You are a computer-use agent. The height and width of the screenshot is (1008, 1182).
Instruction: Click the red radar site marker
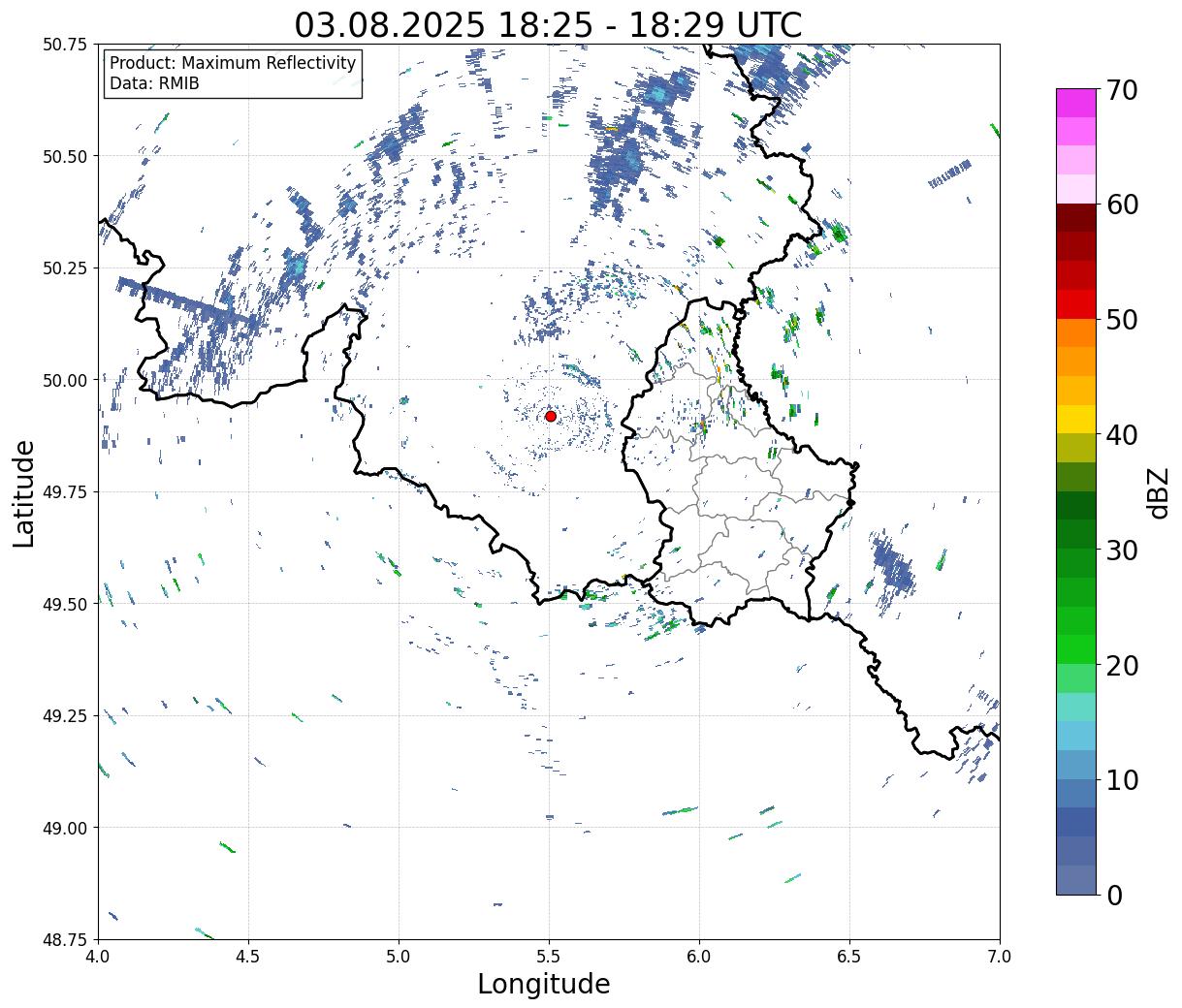click(551, 416)
